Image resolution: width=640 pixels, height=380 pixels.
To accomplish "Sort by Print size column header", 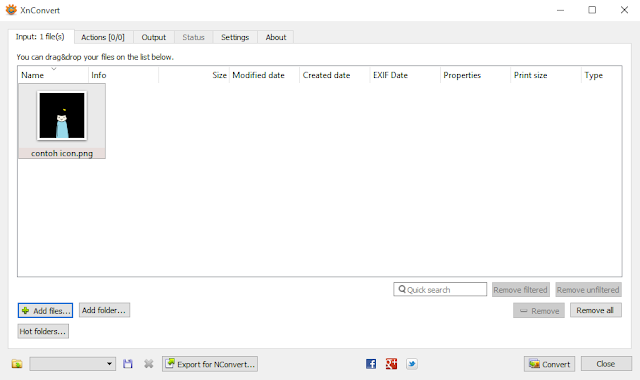I will pos(546,75).
